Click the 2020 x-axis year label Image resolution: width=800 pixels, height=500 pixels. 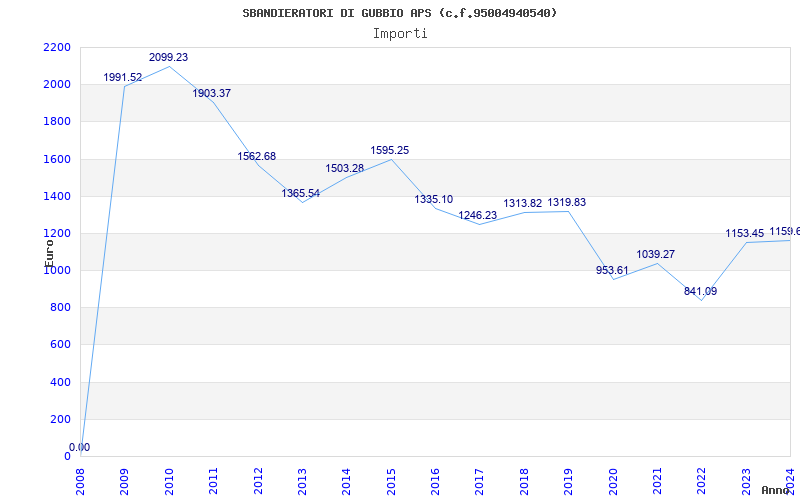(613, 481)
